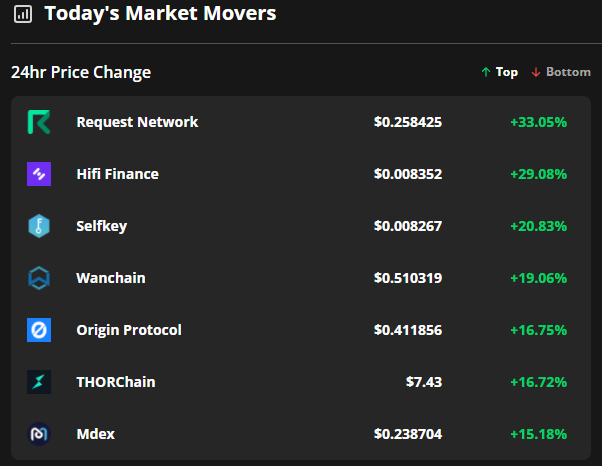
Task: Click the Origin Protocol blue icon
Action: pyautogui.click(x=39, y=330)
